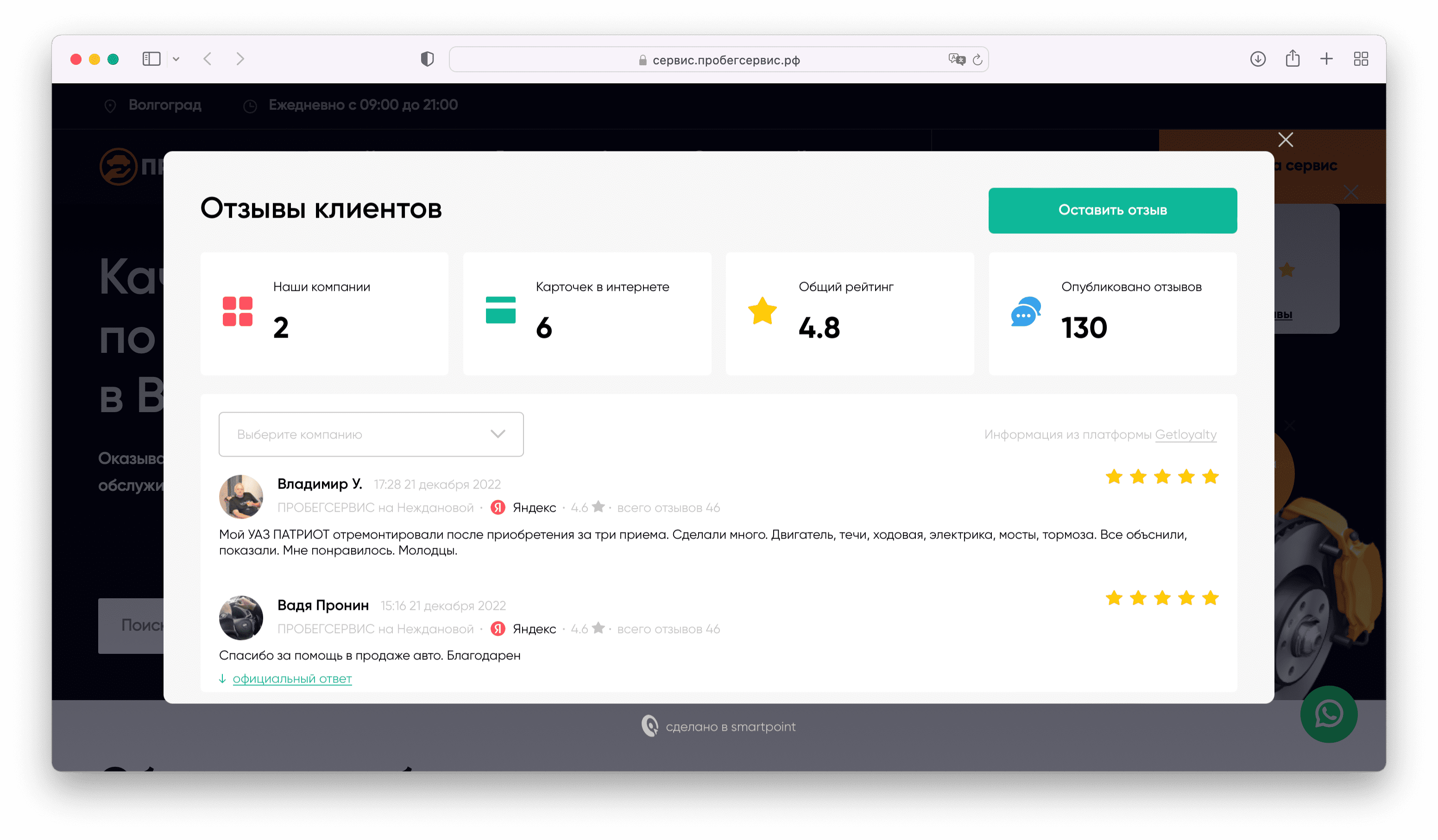Image resolution: width=1438 pixels, height=840 pixels.
Task: Click Владимир У. reviewer avatar
Action: tap(241, 497)
